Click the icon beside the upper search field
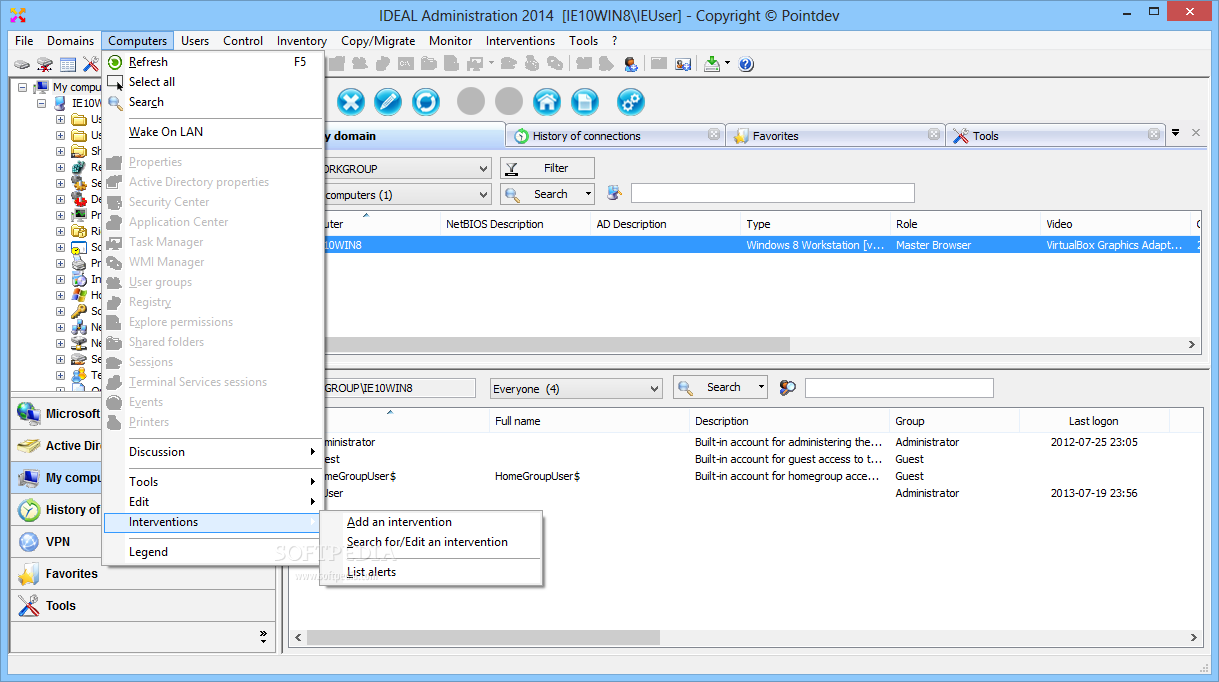 pyautogui.click(x=614, y=193)
